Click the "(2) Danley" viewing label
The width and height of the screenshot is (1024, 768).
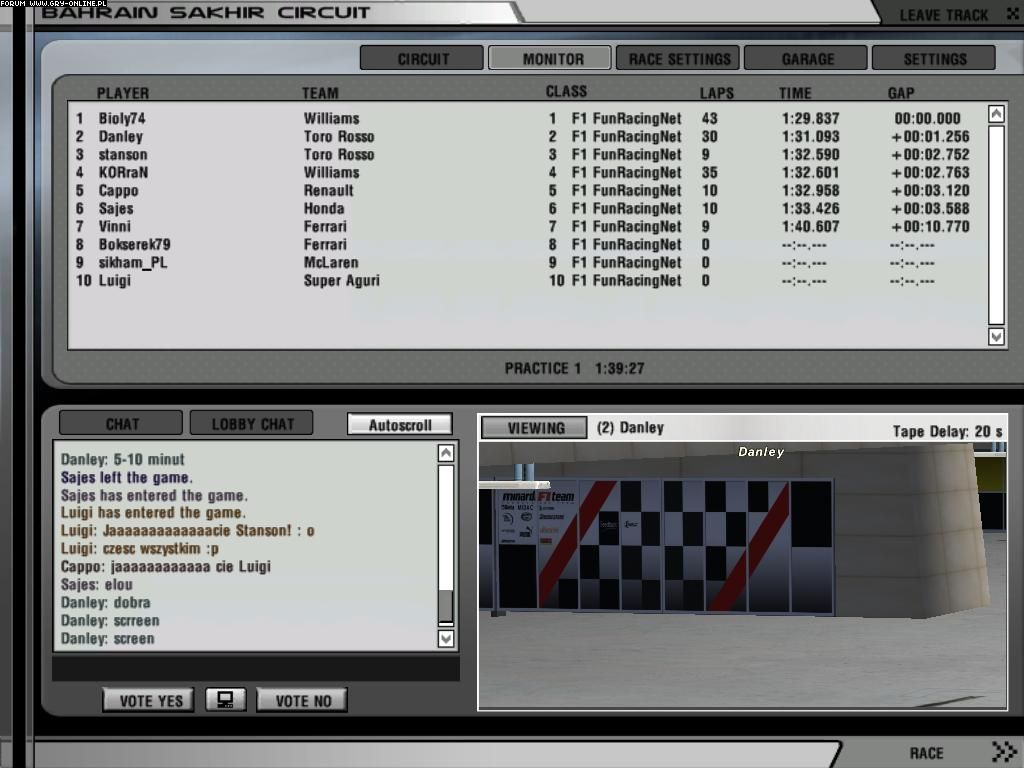(630, 428)
